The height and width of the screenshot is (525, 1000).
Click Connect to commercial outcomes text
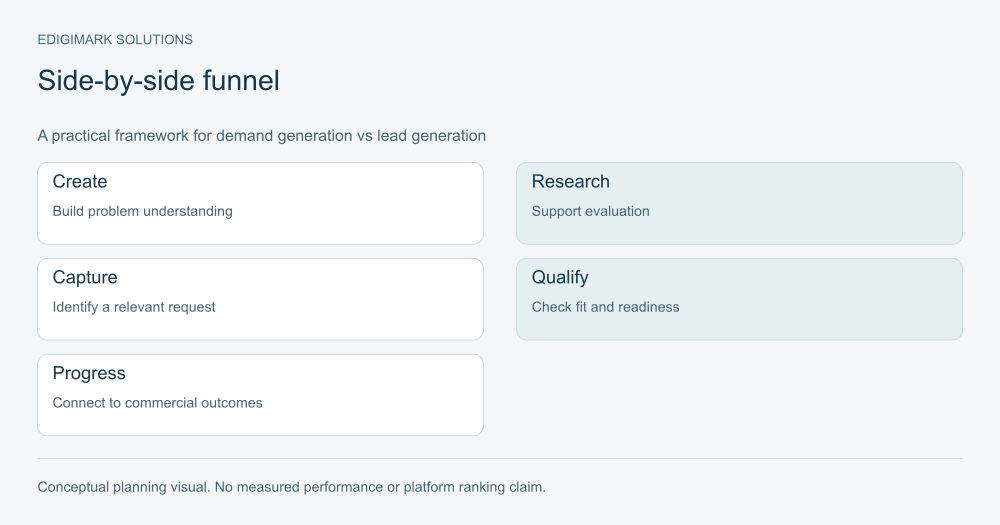158,403
